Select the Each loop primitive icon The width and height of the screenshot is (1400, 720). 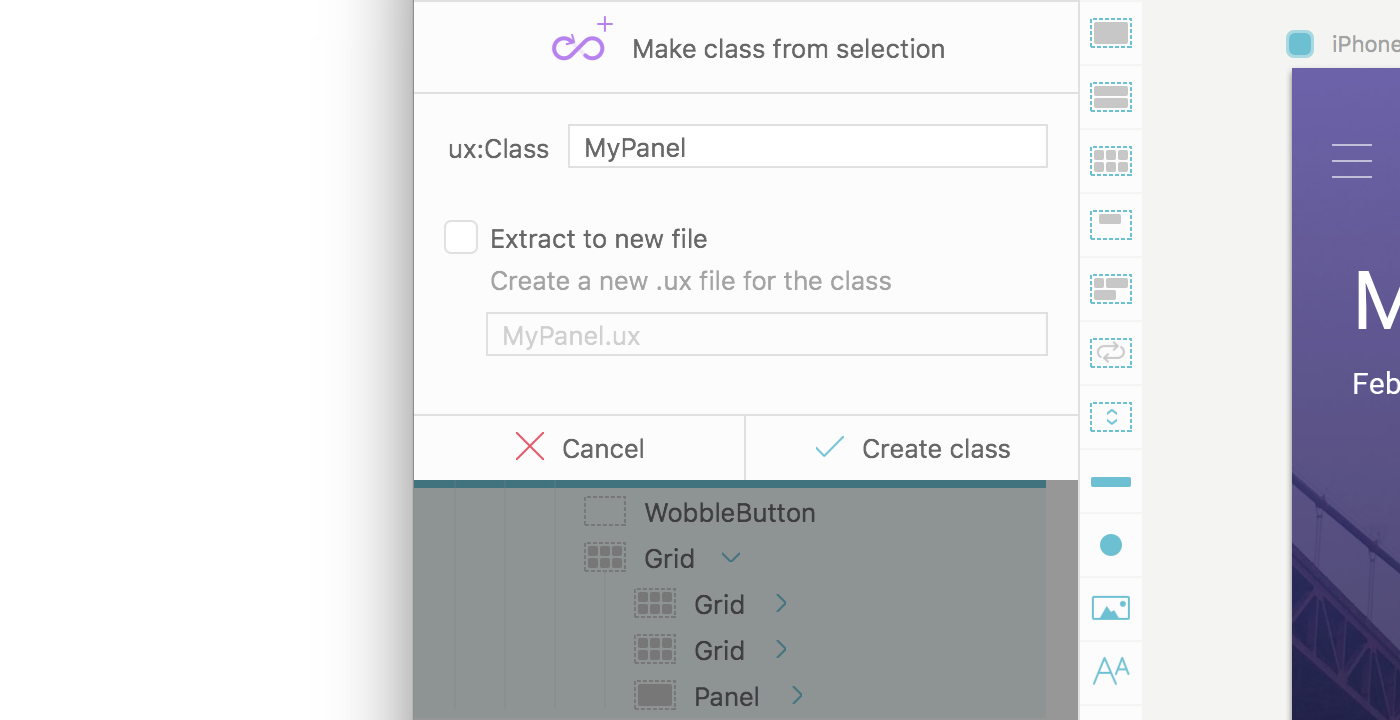1110,353
